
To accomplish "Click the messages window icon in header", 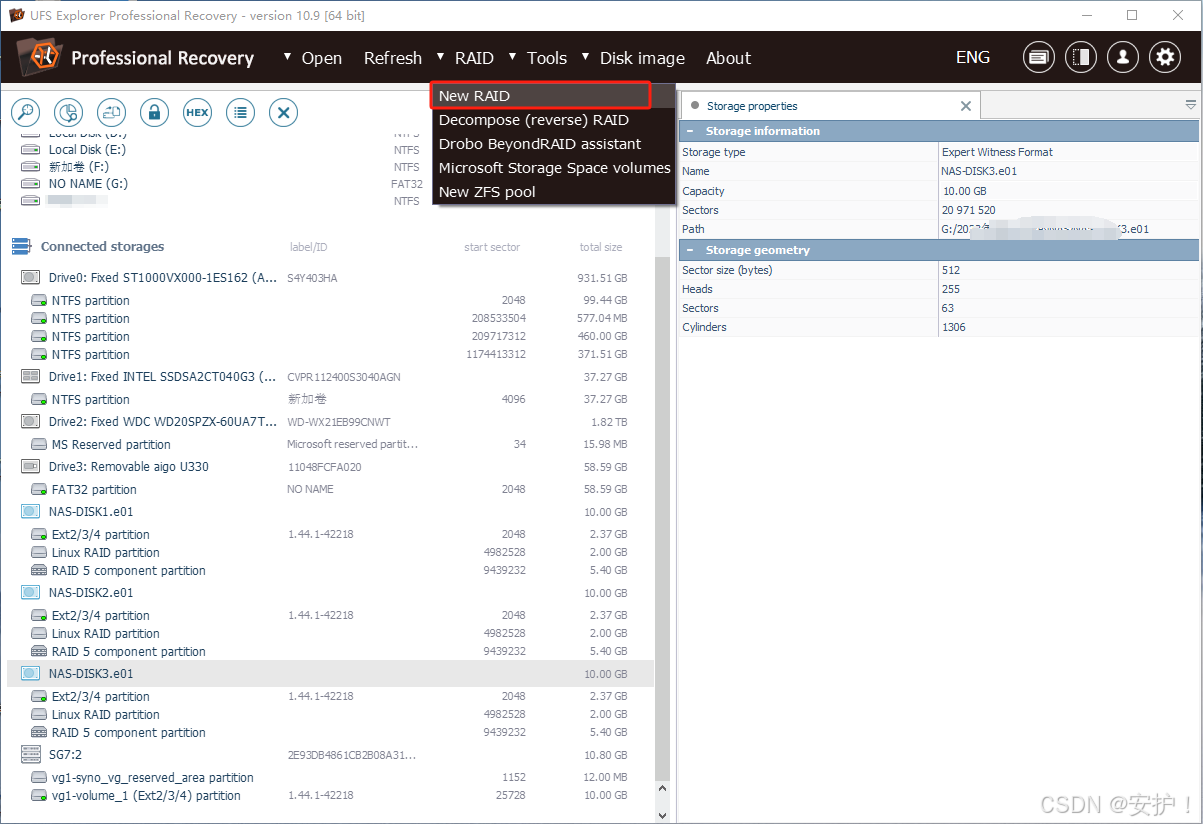I will [1039, 57].
